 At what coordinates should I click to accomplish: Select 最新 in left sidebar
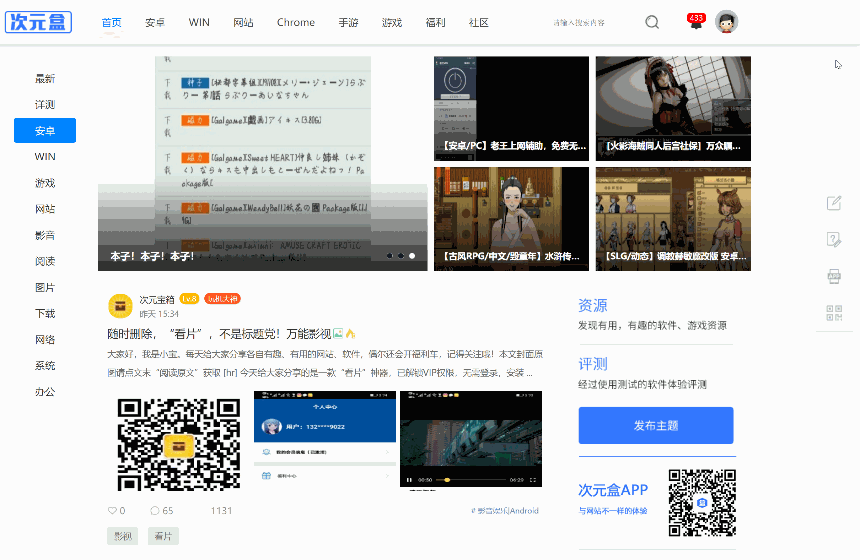pos(45,78)
